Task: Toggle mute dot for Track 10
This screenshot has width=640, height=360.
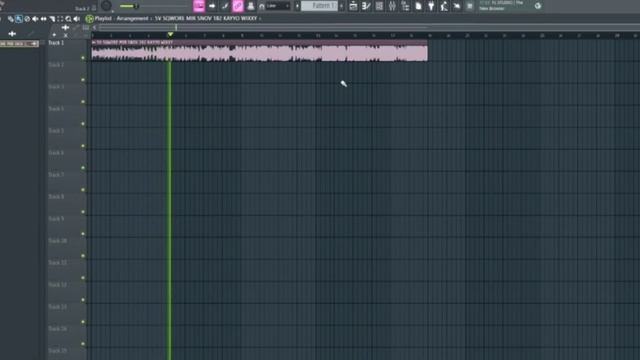Action: [x=83, y=256]
